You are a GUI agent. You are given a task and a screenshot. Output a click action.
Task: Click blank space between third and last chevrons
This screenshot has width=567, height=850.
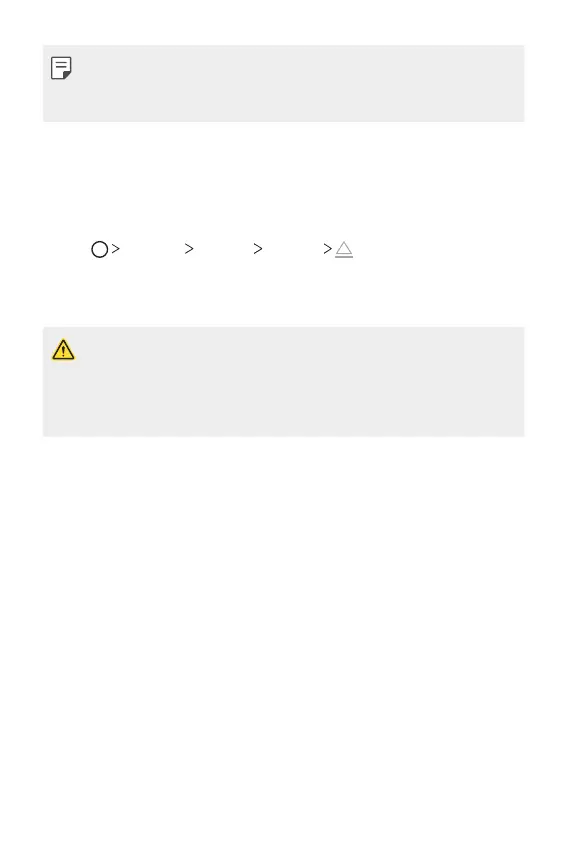[x=293, y=249]
